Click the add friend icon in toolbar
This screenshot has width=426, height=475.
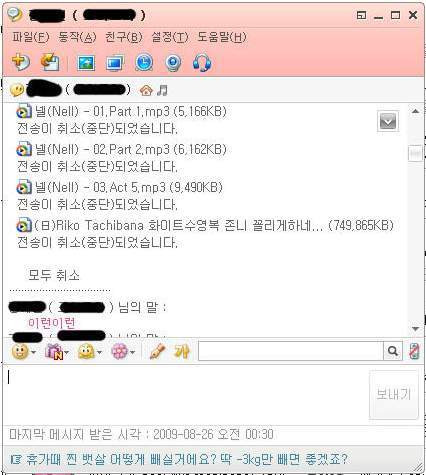click(21, 62)
